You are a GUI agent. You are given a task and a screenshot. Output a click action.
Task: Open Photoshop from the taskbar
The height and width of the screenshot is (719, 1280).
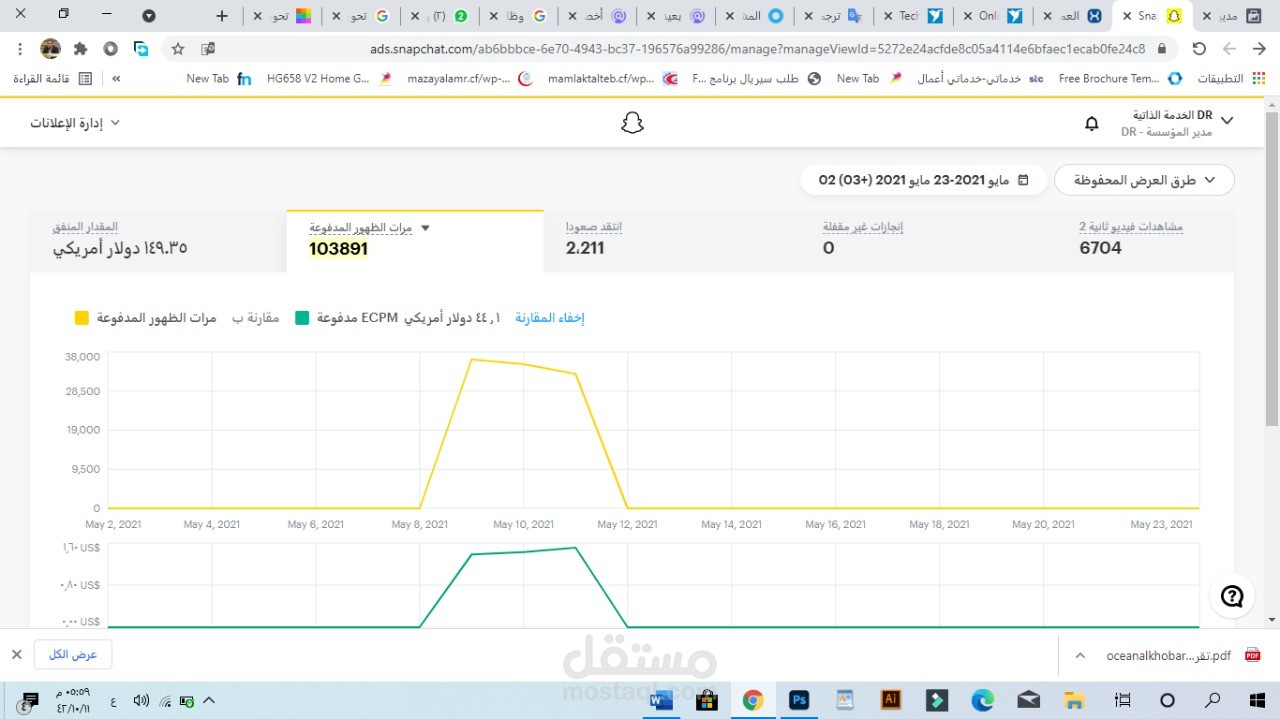(x=799, y=700)
